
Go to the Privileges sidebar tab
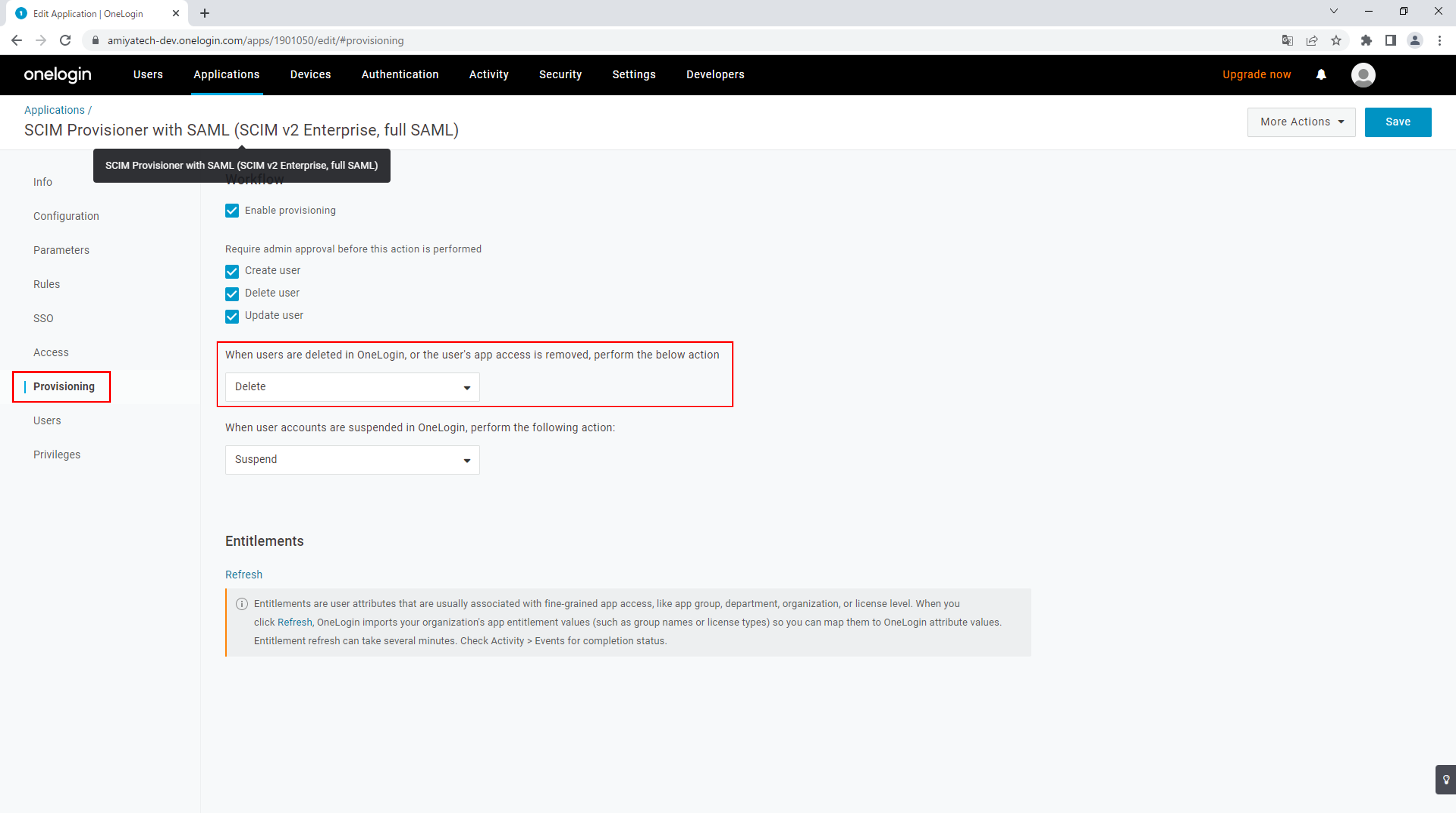(x=56, y=455)
